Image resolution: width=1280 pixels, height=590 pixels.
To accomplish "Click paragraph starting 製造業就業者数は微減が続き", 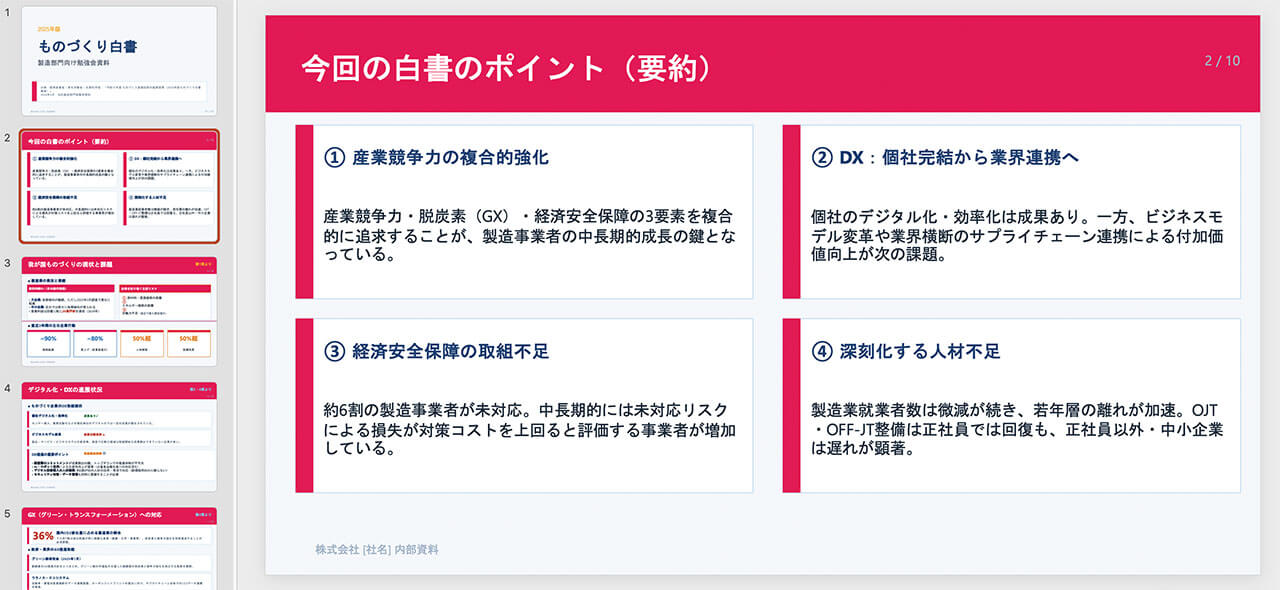I will [x=1016, y=429].
